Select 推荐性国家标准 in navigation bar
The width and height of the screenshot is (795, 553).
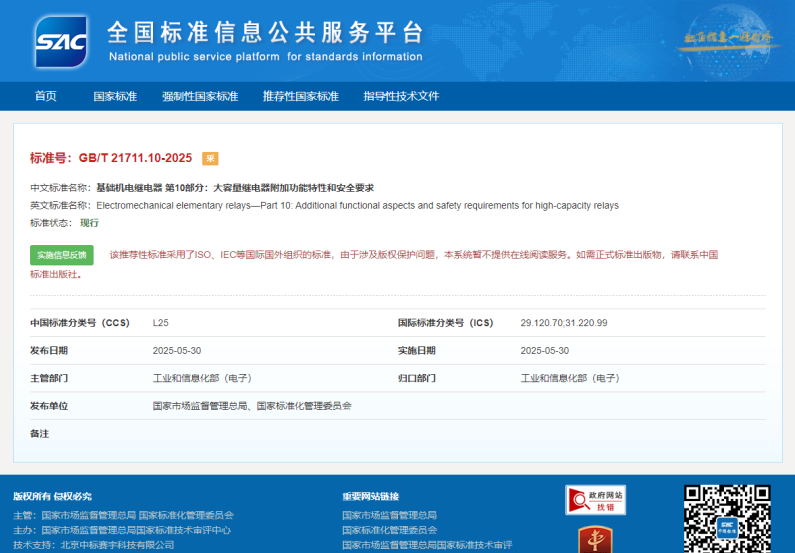[300, 97]
